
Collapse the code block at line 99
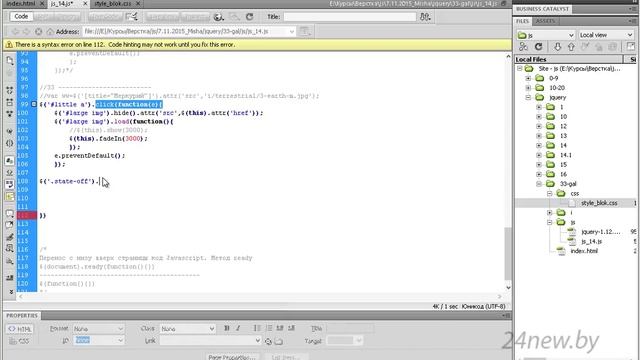point(34,104)
